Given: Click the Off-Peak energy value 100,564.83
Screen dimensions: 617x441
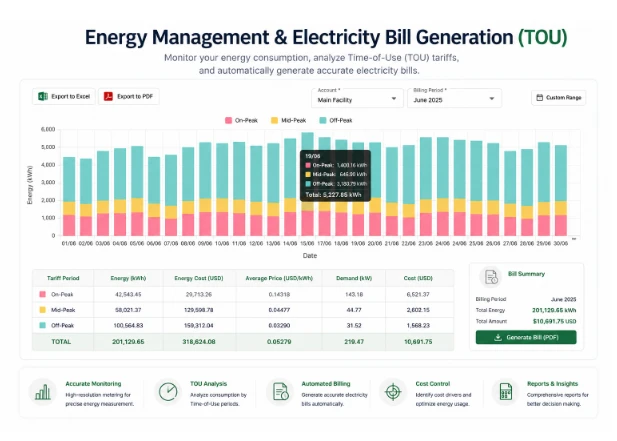Looking at the screenshot, I should click(x=128, y=325).
